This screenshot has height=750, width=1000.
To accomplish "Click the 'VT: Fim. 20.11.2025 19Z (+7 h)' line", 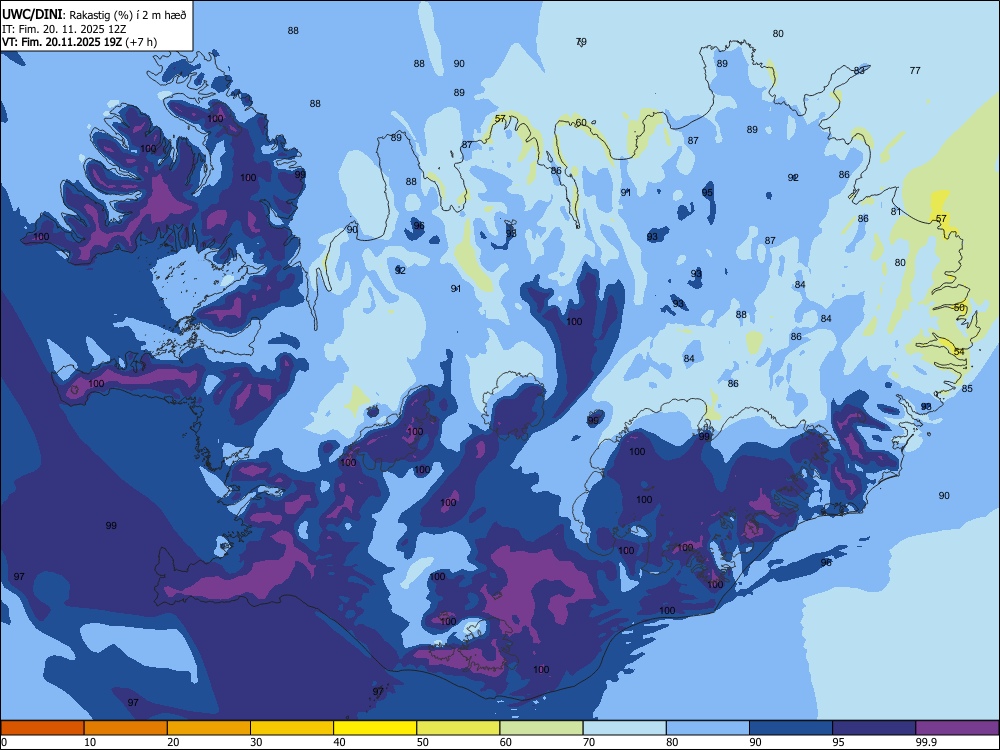I will 79,42.
